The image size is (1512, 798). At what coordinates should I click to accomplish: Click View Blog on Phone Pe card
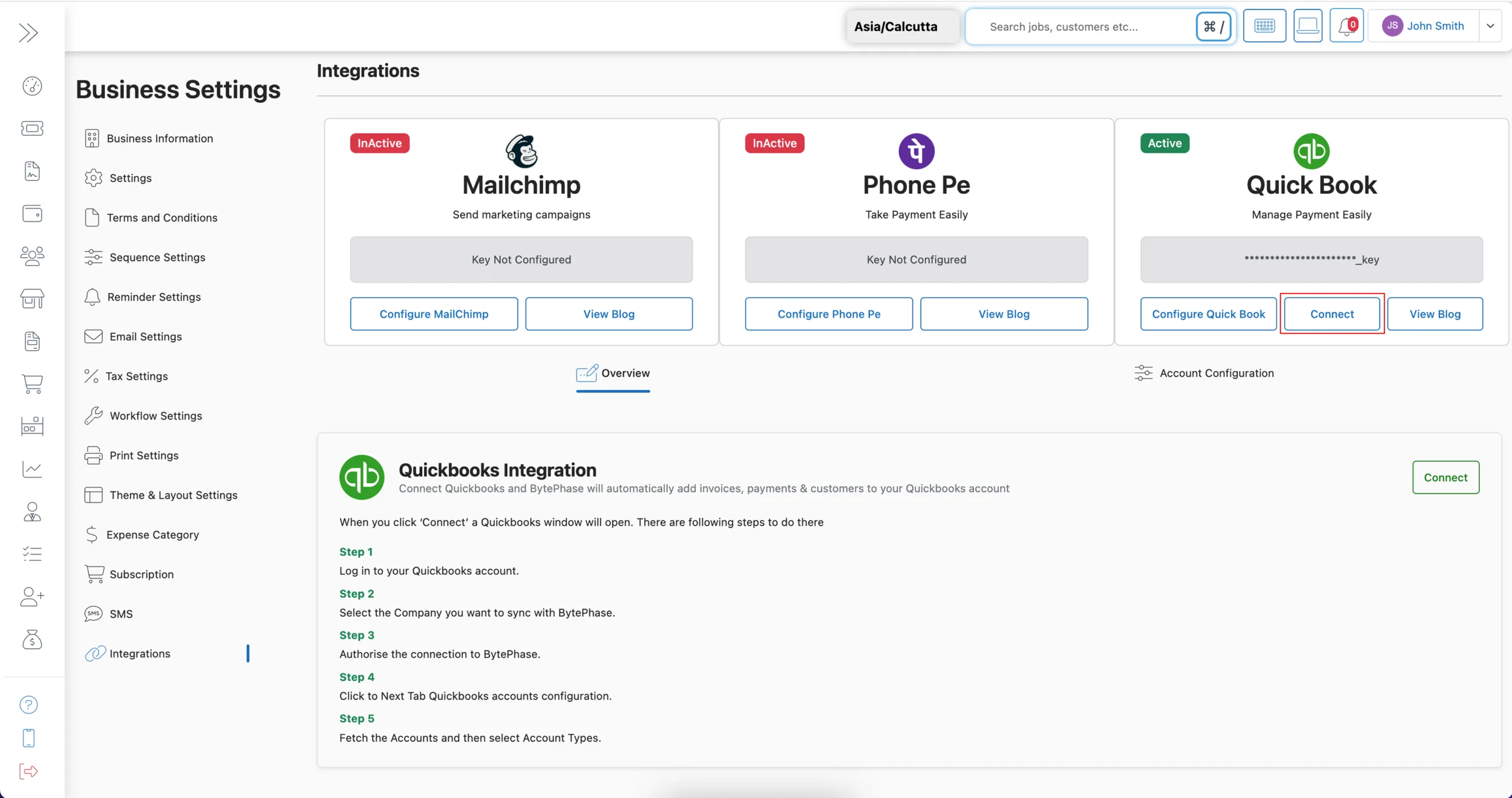(1004, 314)
